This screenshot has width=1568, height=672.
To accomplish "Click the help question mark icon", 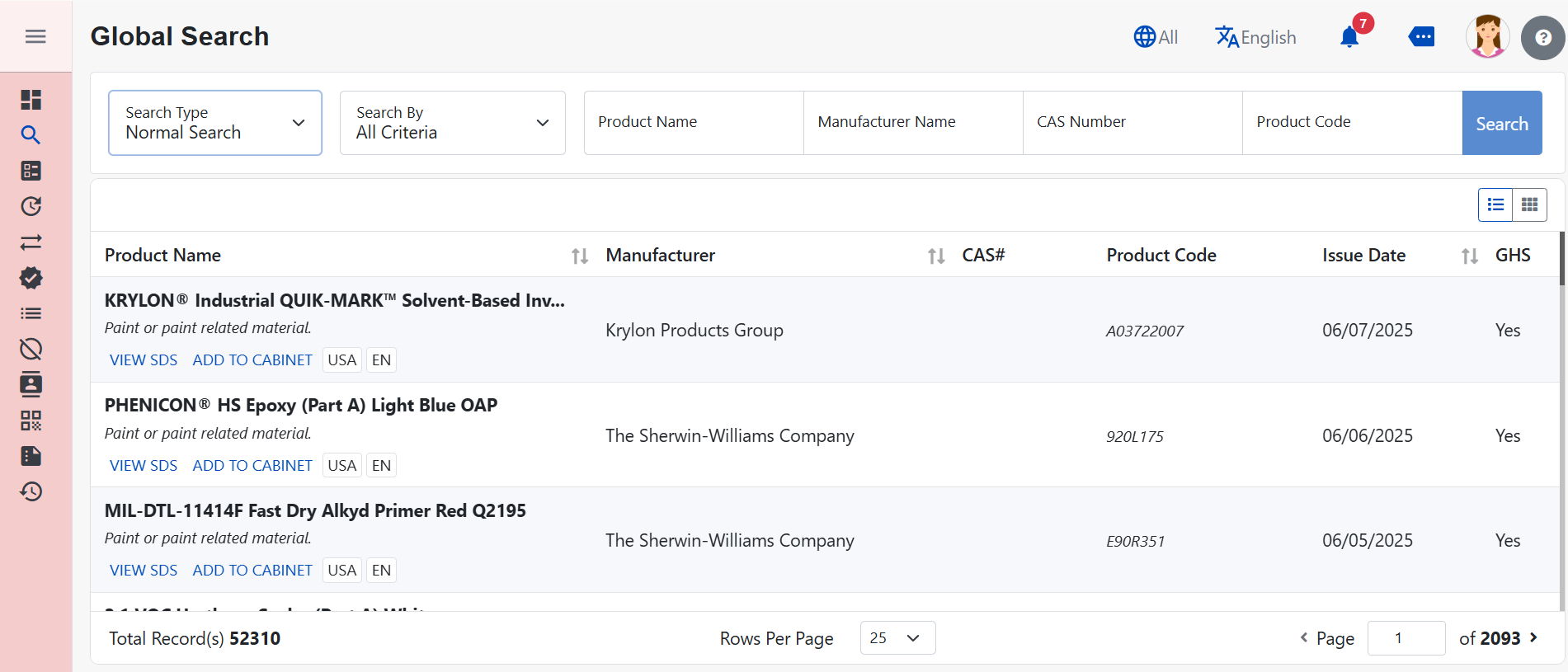I will point(1542,38).
